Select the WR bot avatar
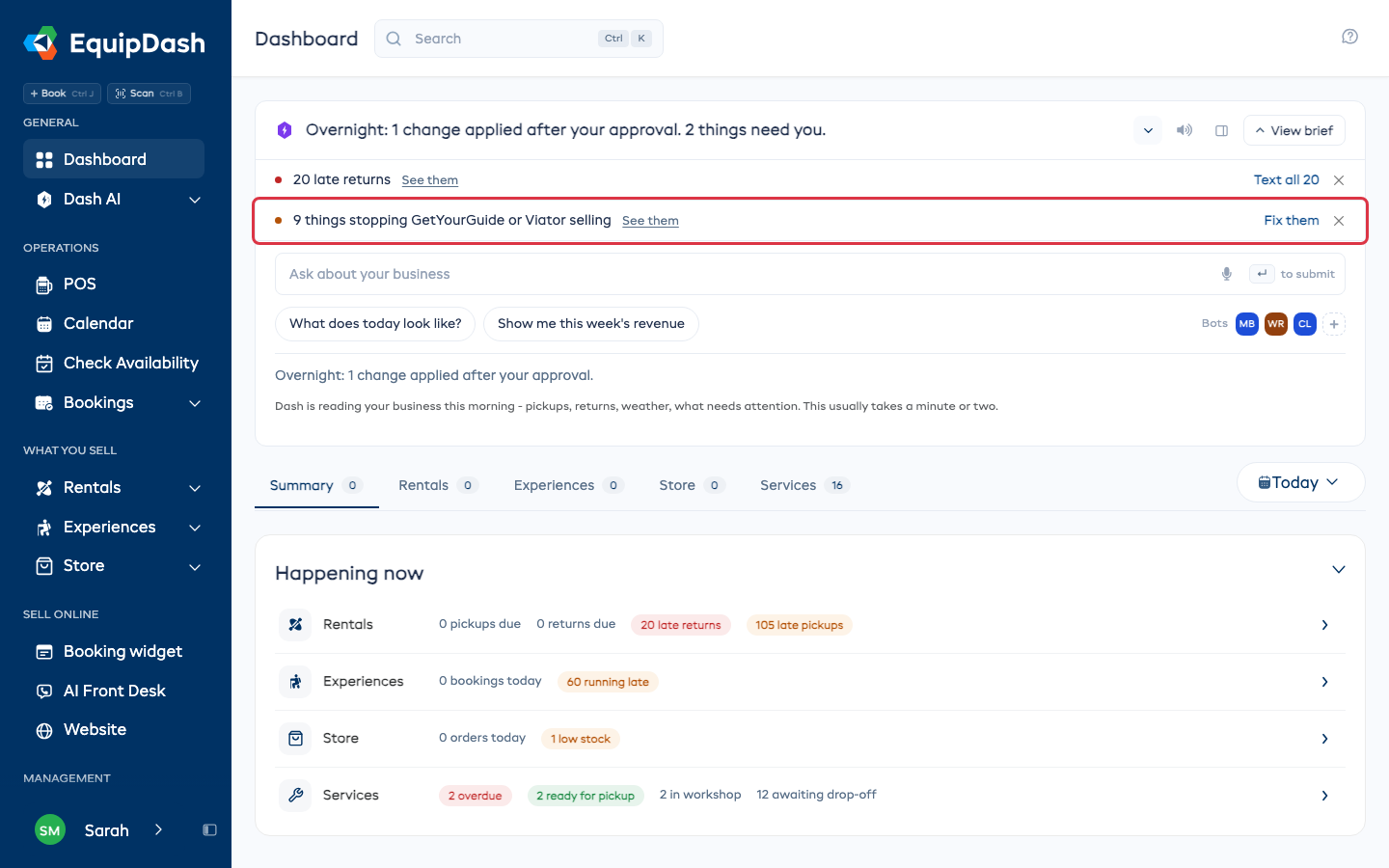The image size is (1389, 868). point(1276,324)
